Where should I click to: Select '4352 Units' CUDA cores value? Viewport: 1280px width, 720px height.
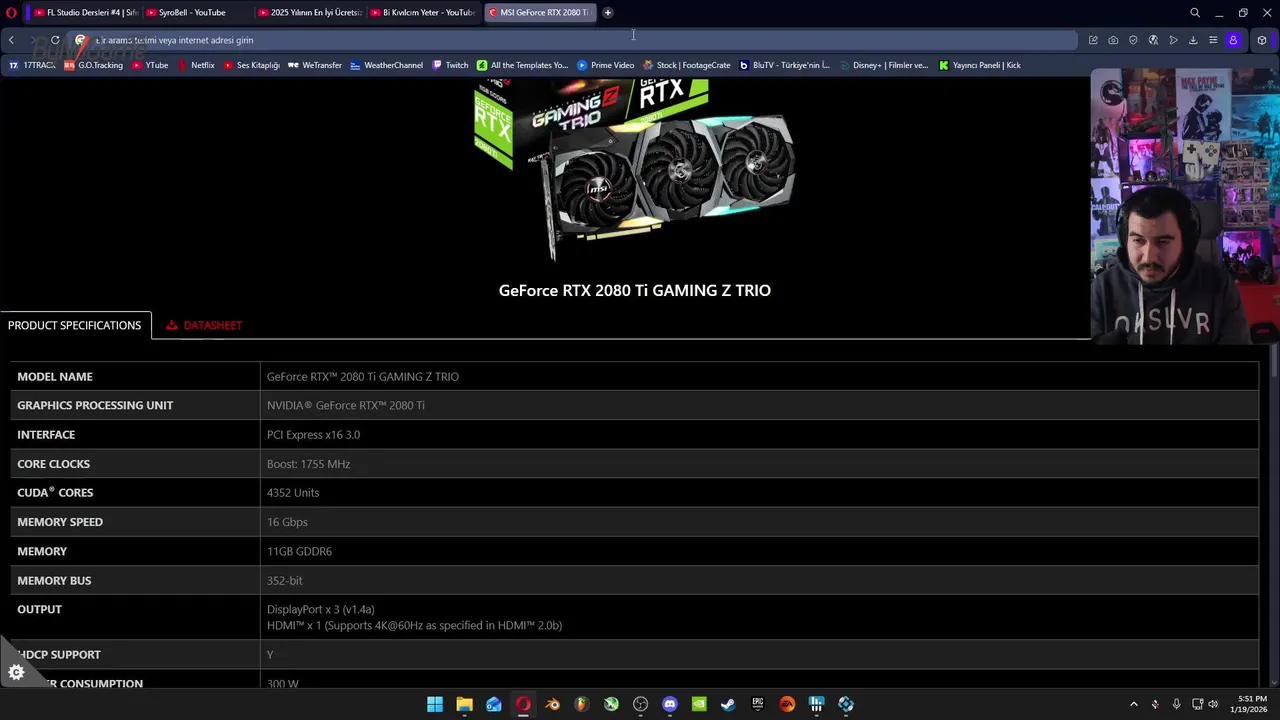293,493
